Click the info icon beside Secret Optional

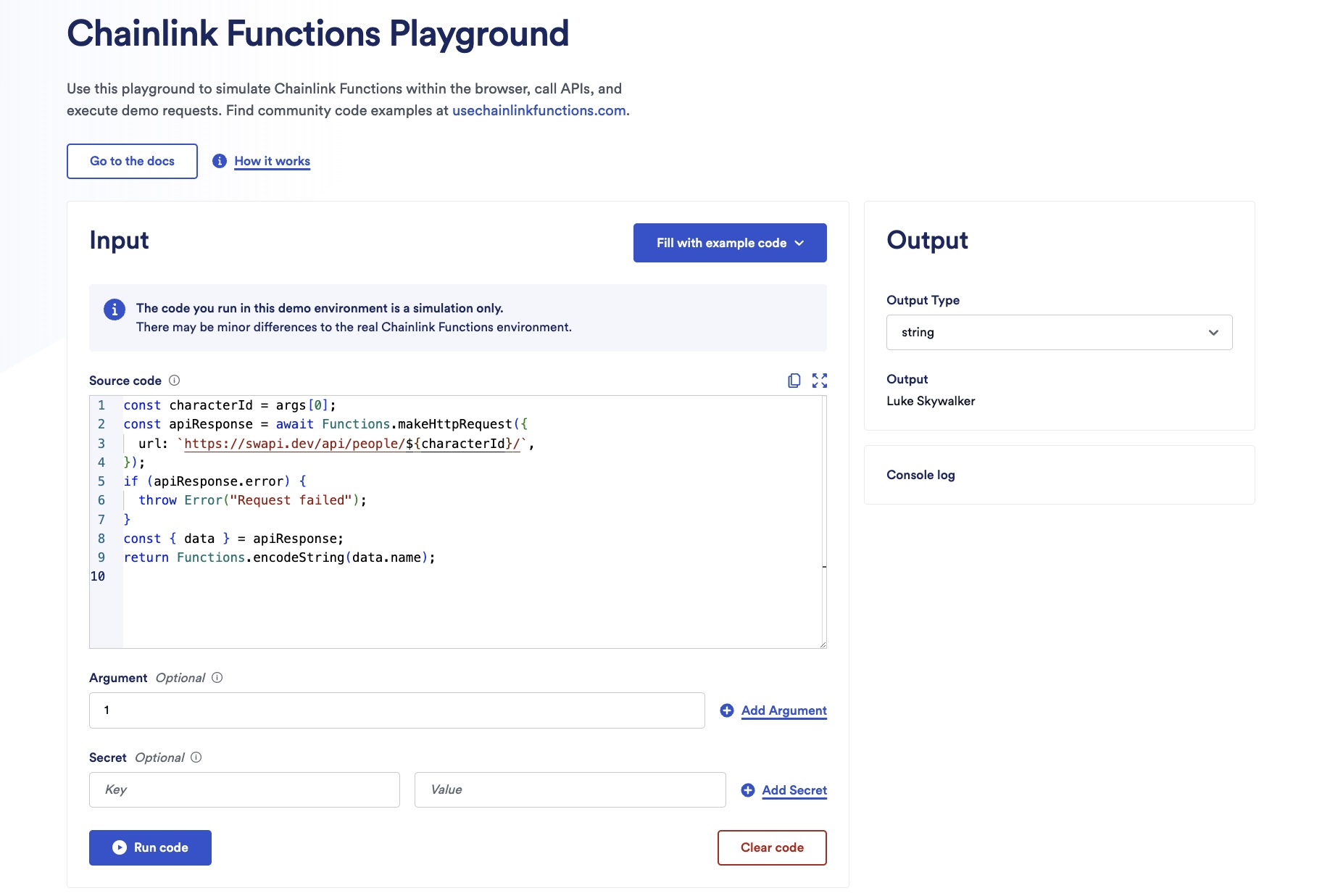click(x=196, y=758)
